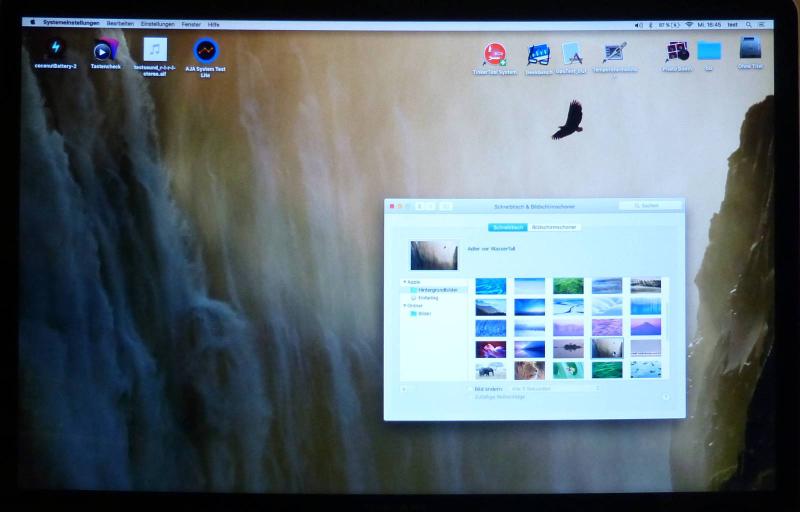Choose the purple mountain wallpaper thumbnail
The height and width of the screenshot is (512, 800).
point(646,327)
